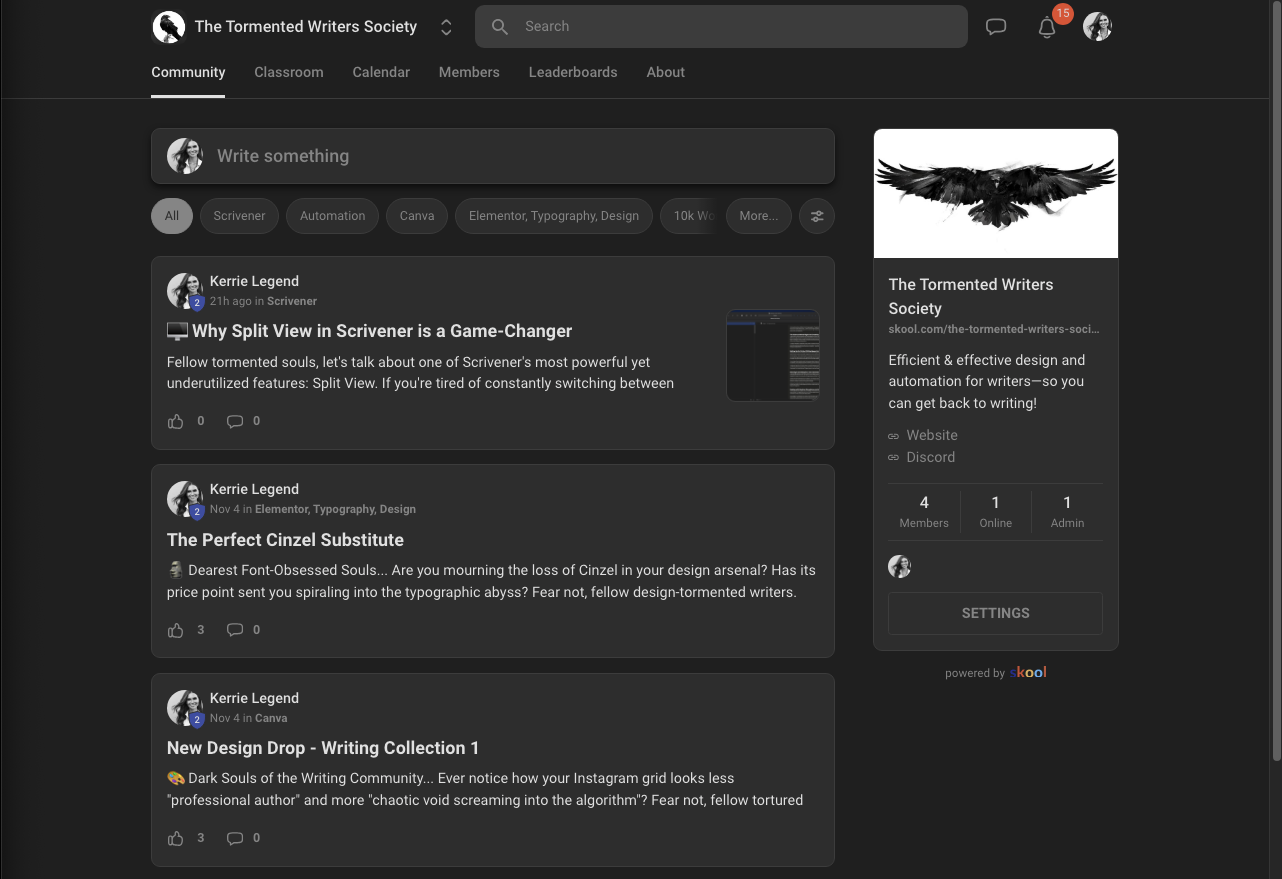Filter posts by Scrivener category
Viewport: 1282px width, 879px height.
(239, 216)
